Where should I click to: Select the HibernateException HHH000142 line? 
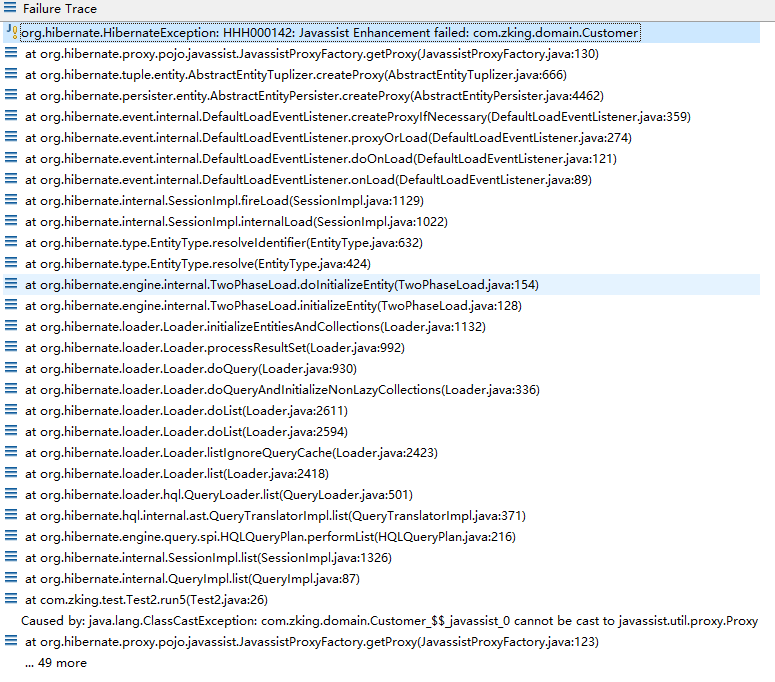tap(330, 33)
